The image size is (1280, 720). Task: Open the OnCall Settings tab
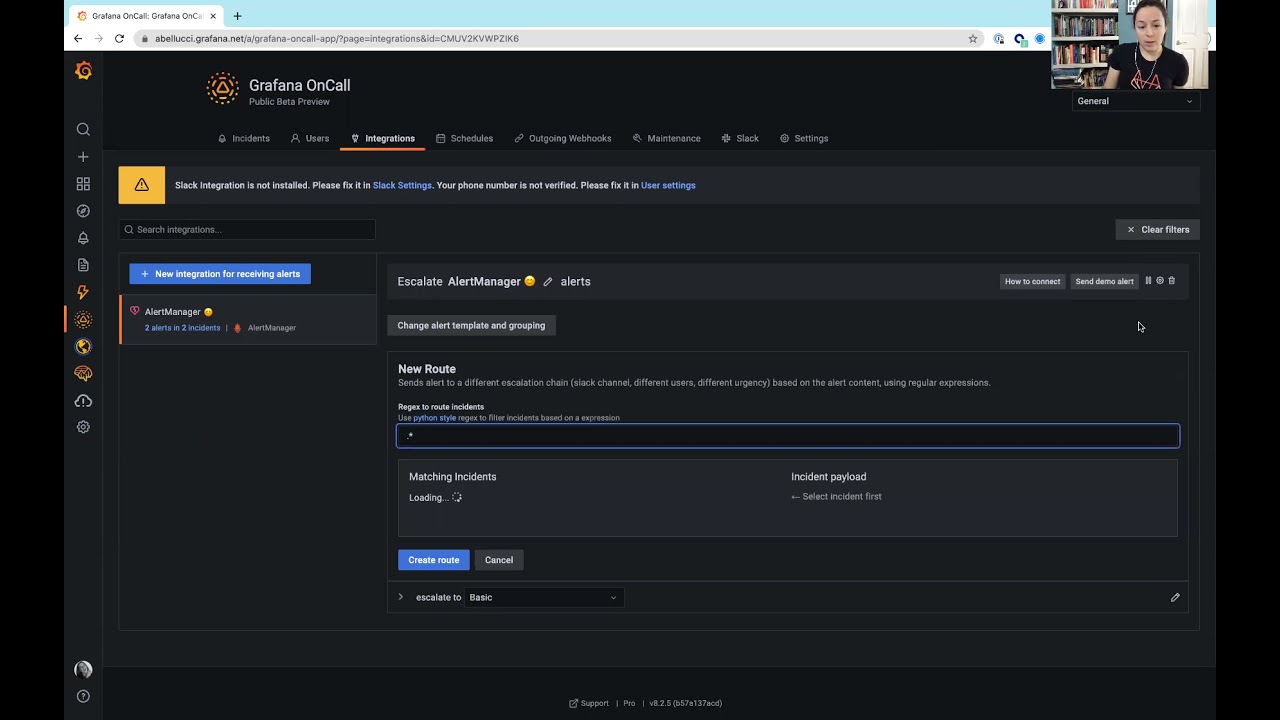pos(804,138)
